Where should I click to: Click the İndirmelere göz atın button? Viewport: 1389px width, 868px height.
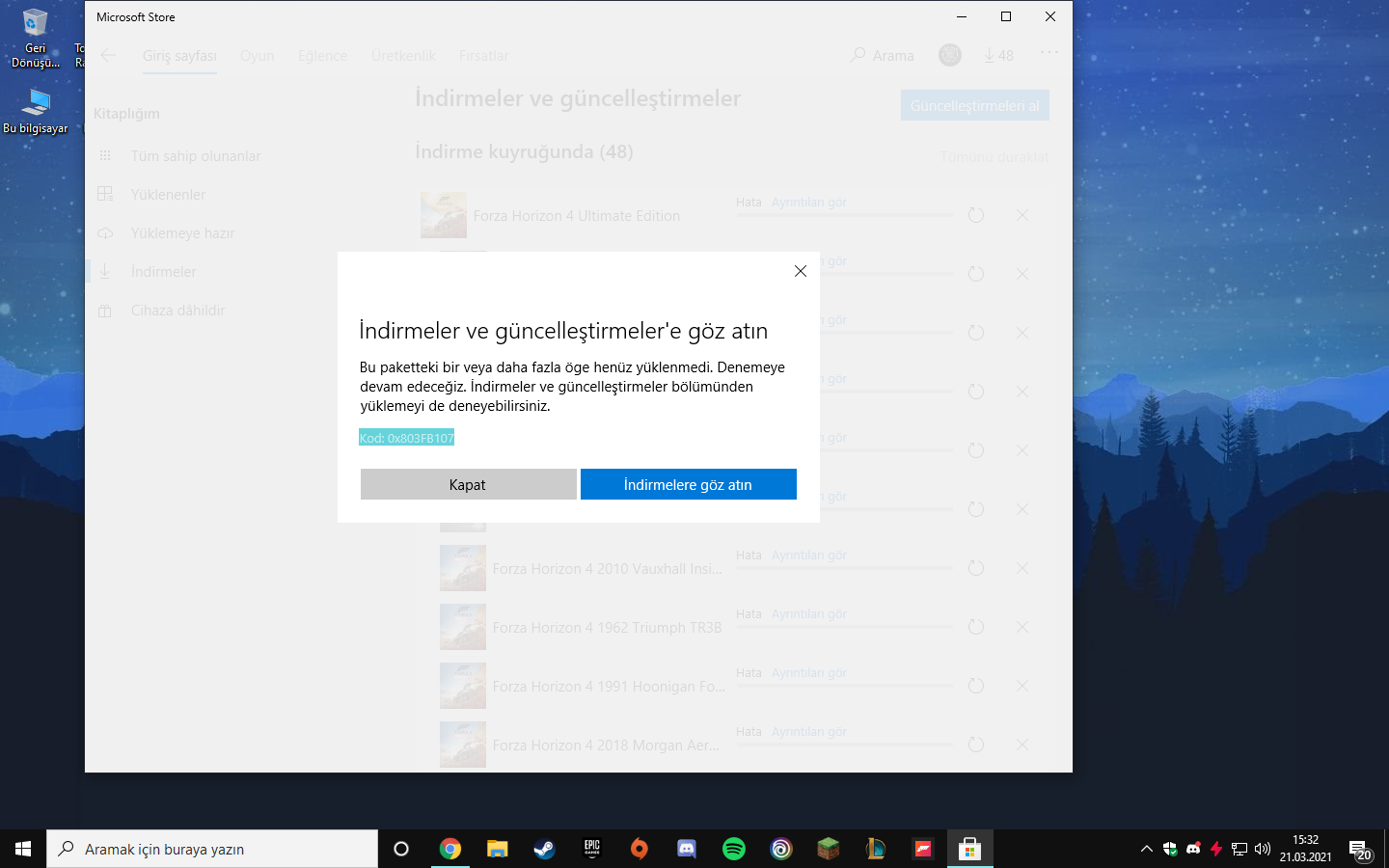[x=688, y=484]
